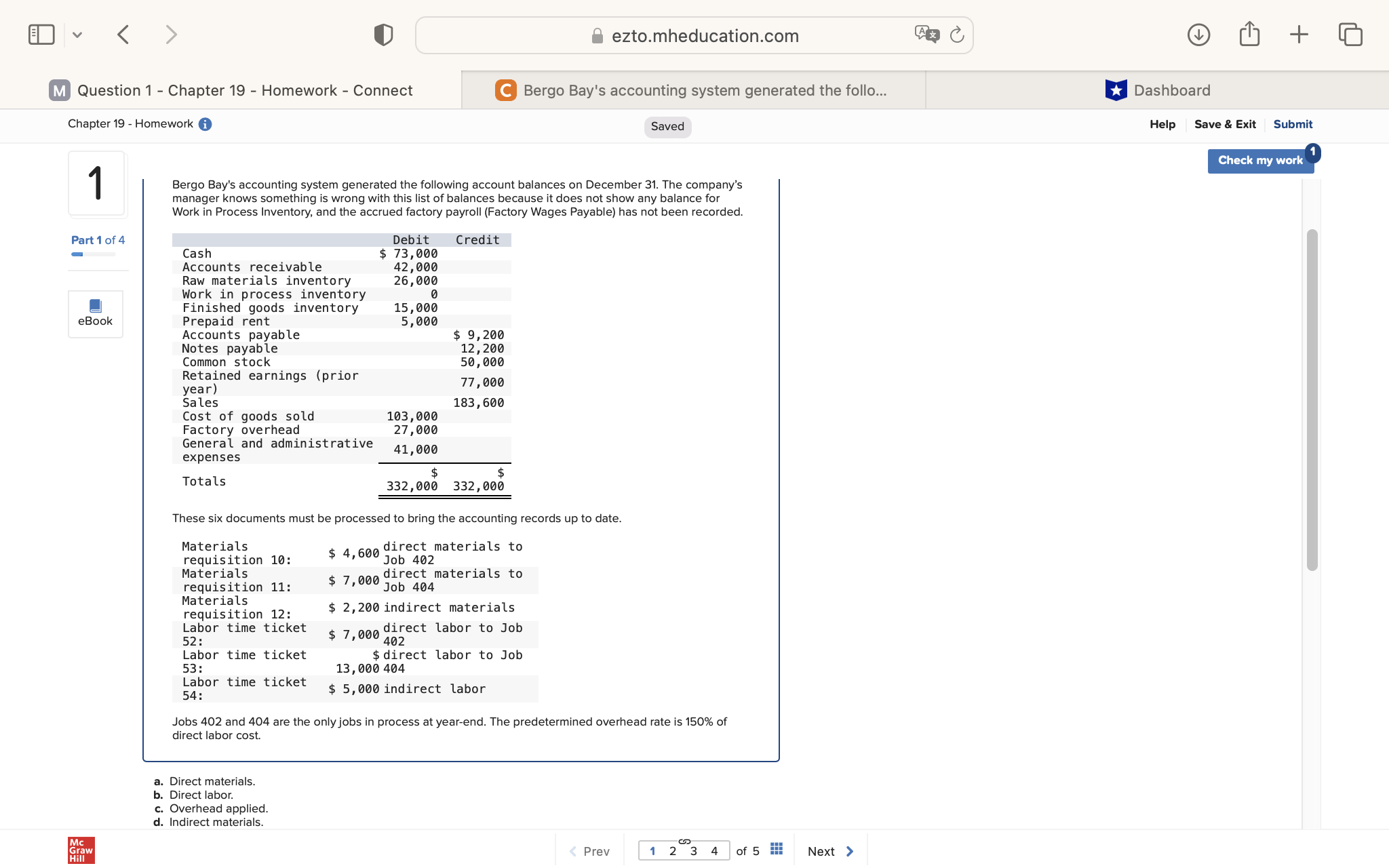
Task: Click the translate icon in the address bar
Action: (926, 34)
